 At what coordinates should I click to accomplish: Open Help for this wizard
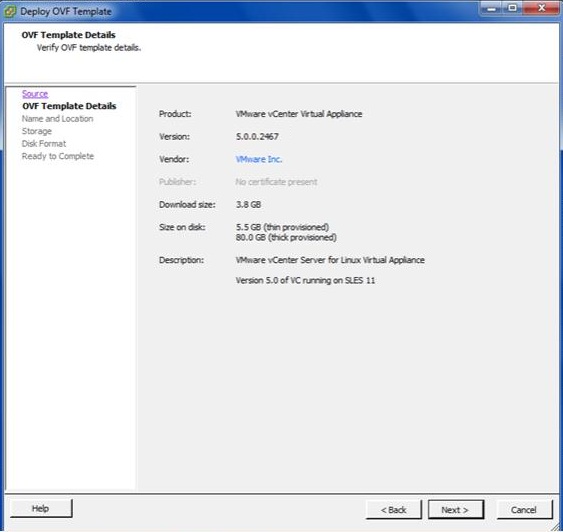coord(41,508)
